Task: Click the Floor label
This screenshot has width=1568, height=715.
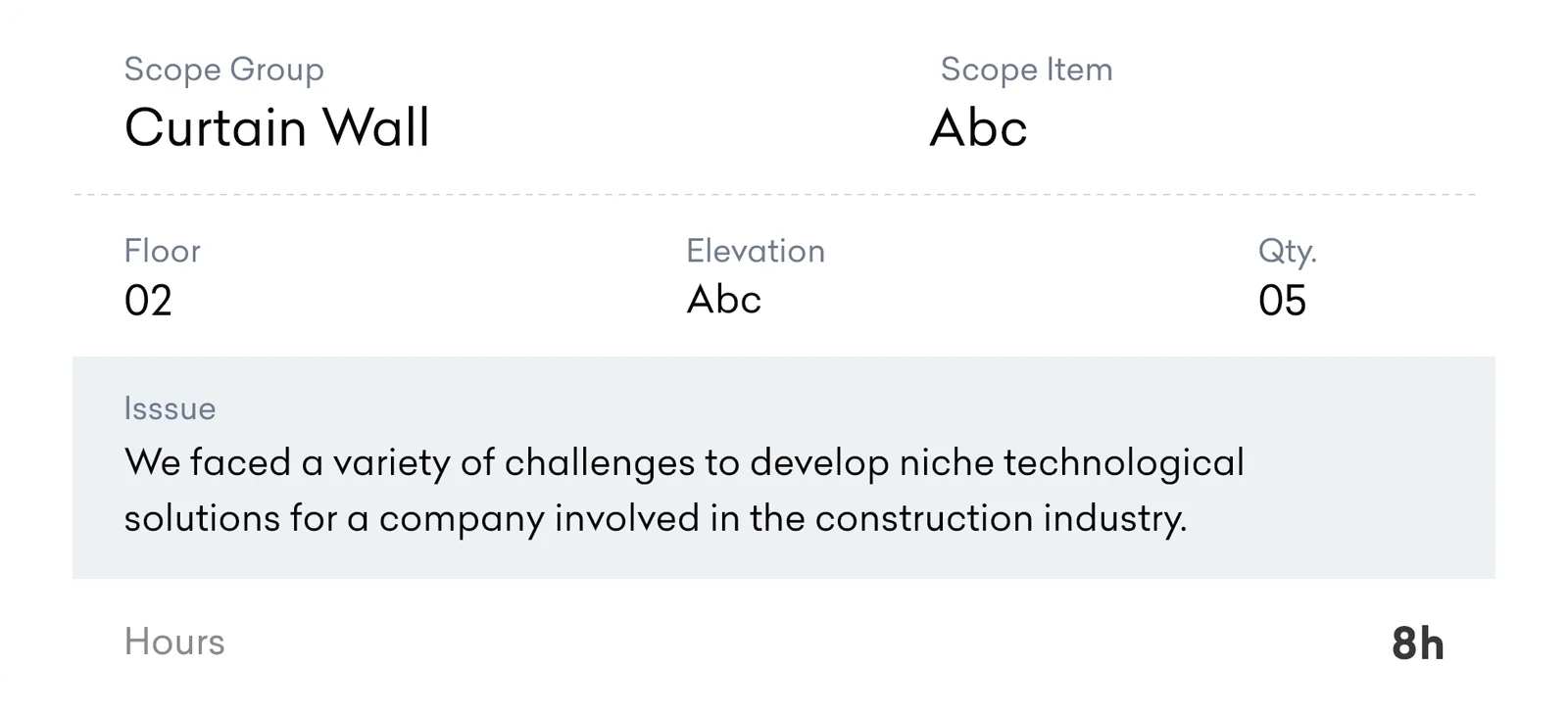Action: click(162, 251)
